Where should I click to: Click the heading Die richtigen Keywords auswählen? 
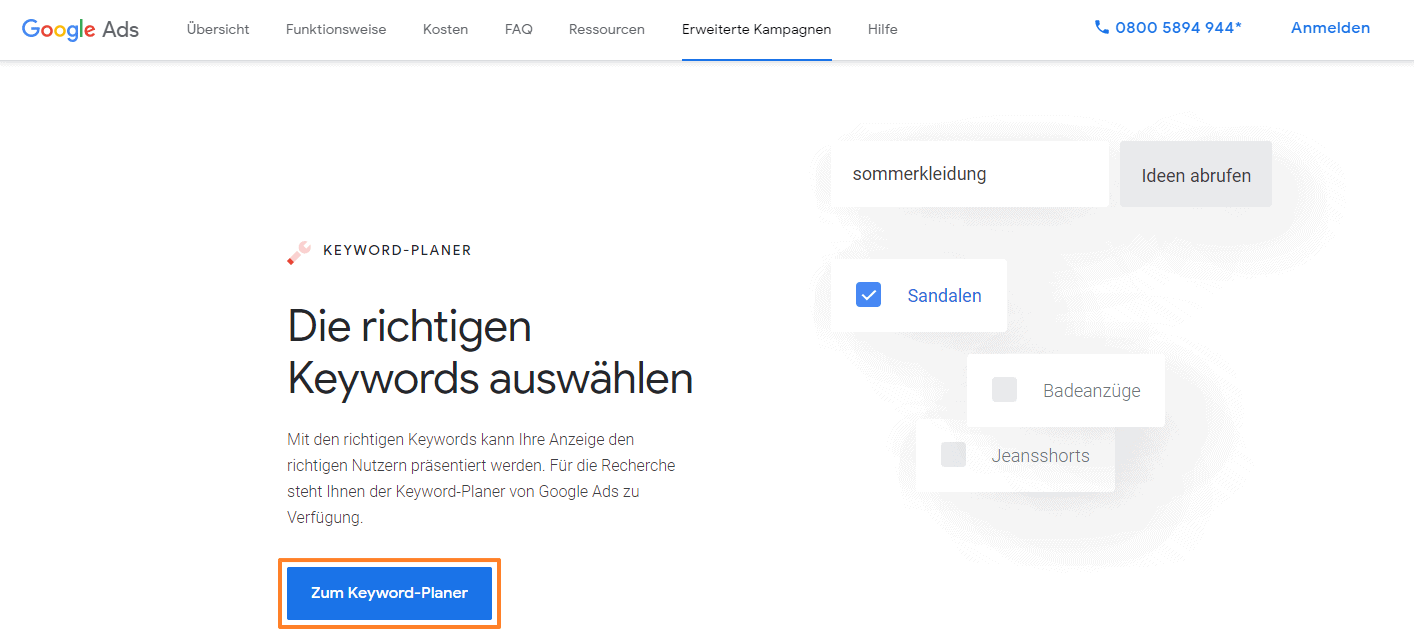point(490,352)
